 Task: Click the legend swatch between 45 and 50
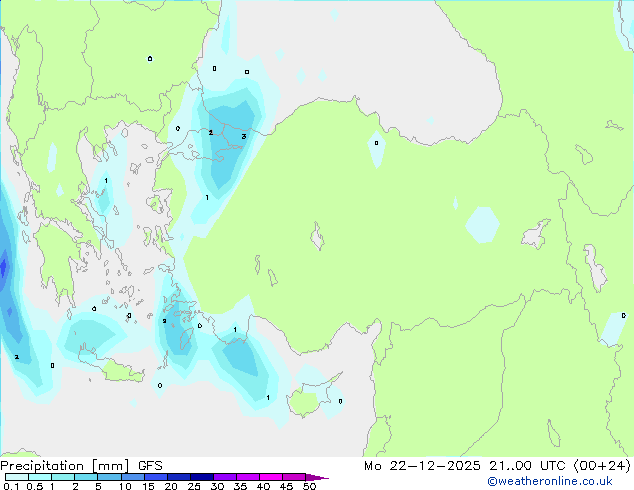pos(294,477)
